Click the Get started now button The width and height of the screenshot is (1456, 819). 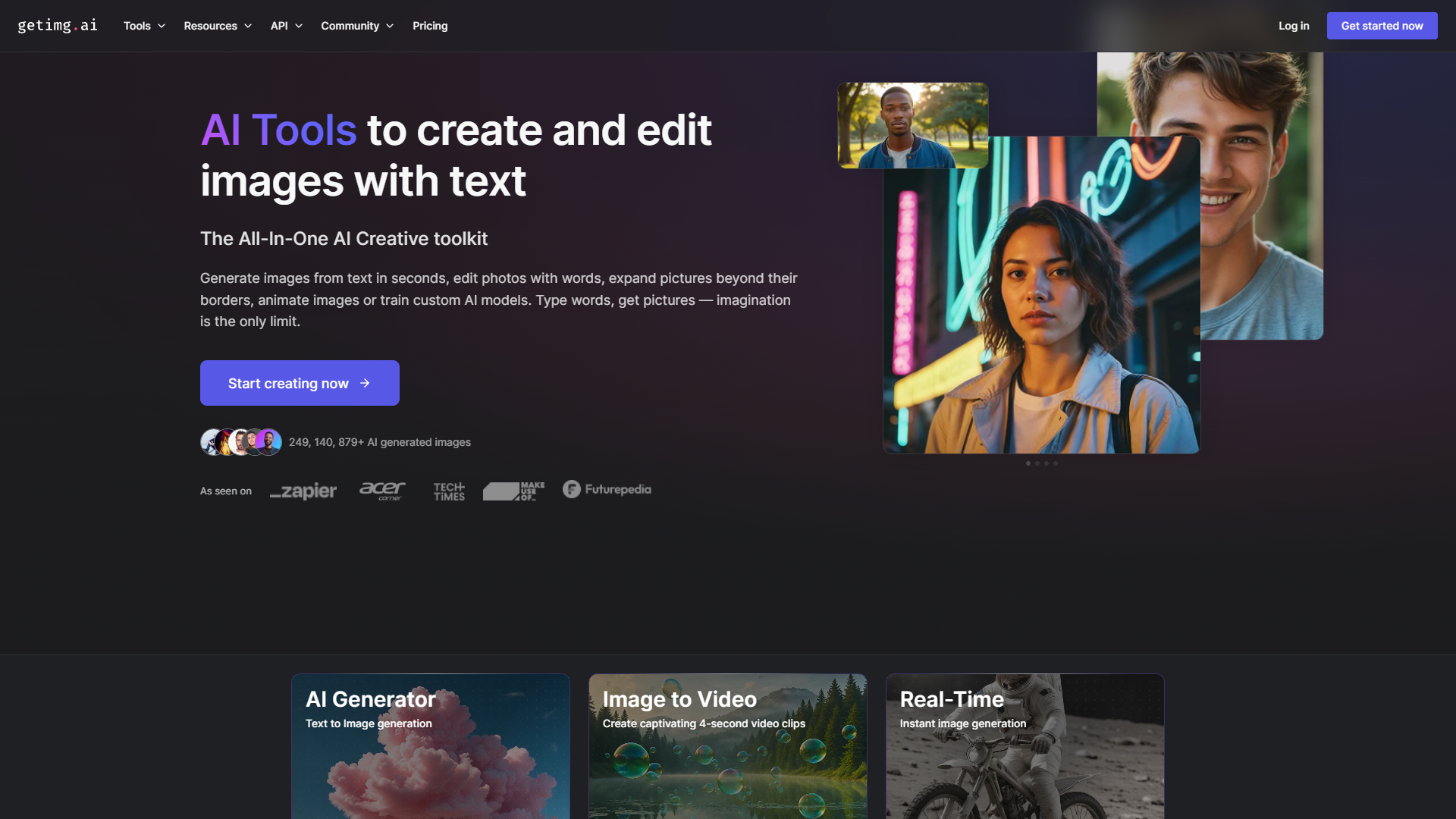point(1382,25)
